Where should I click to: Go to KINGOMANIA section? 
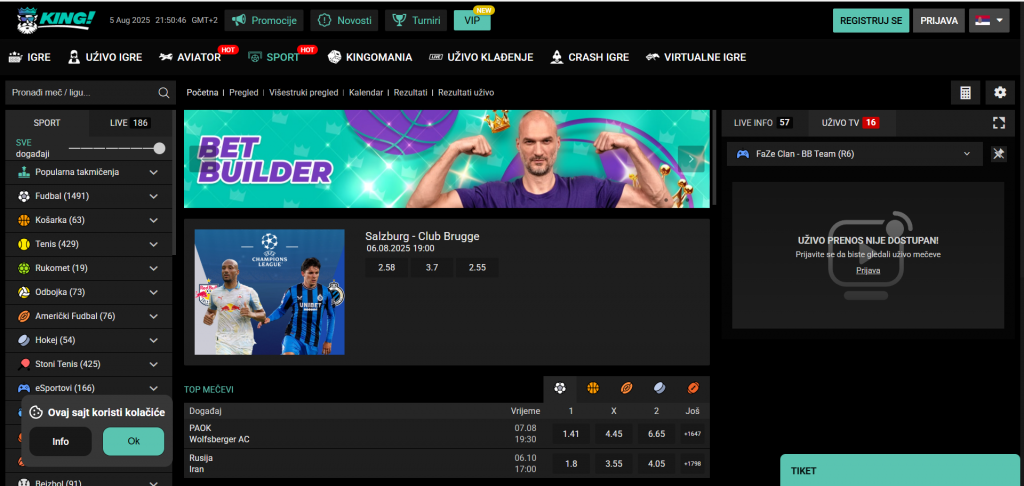point(370,57)
